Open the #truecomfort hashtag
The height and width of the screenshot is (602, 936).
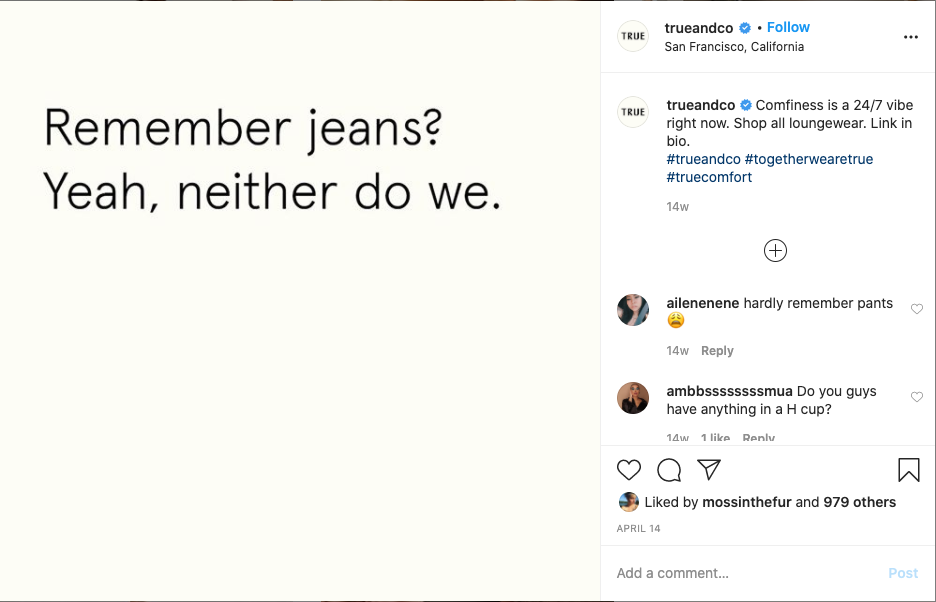pos(709,177)
